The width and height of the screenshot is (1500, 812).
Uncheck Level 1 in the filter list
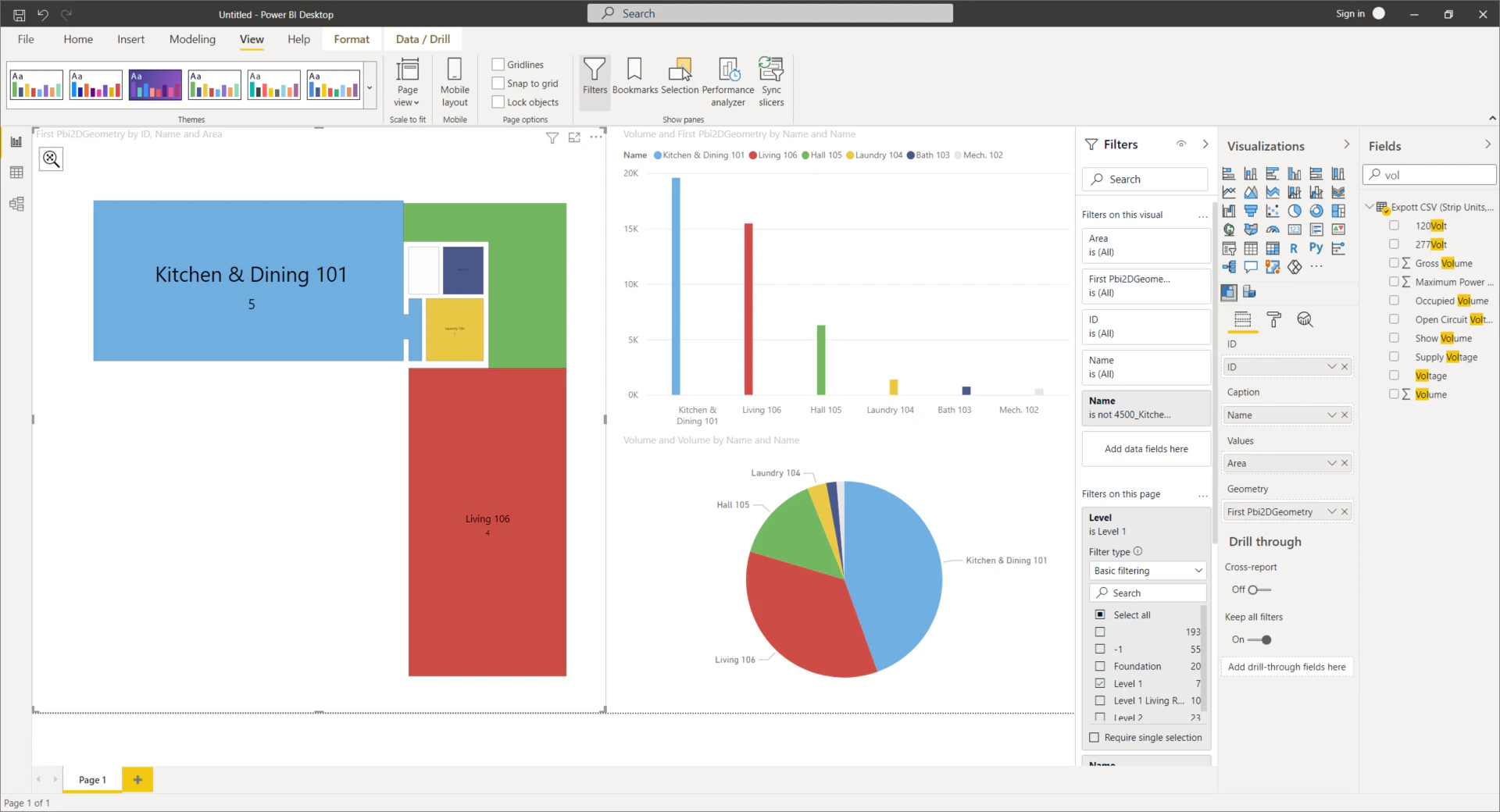pyautogui.click(x=1100, y=683)
